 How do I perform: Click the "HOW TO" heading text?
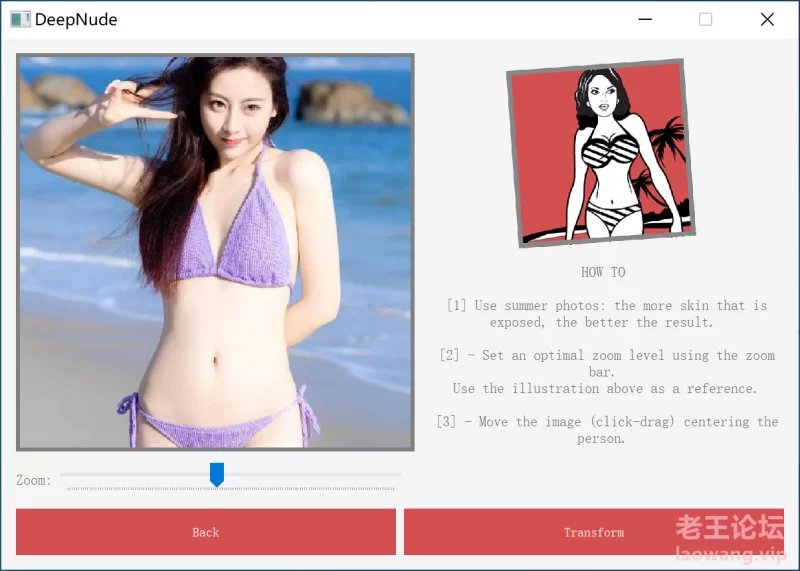(x=603, y=272)
